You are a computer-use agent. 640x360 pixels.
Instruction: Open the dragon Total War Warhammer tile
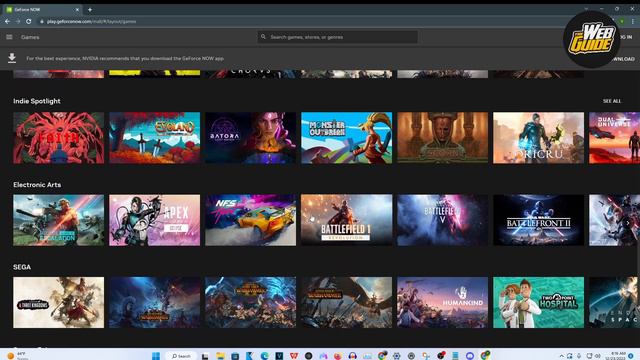(346, 302)
